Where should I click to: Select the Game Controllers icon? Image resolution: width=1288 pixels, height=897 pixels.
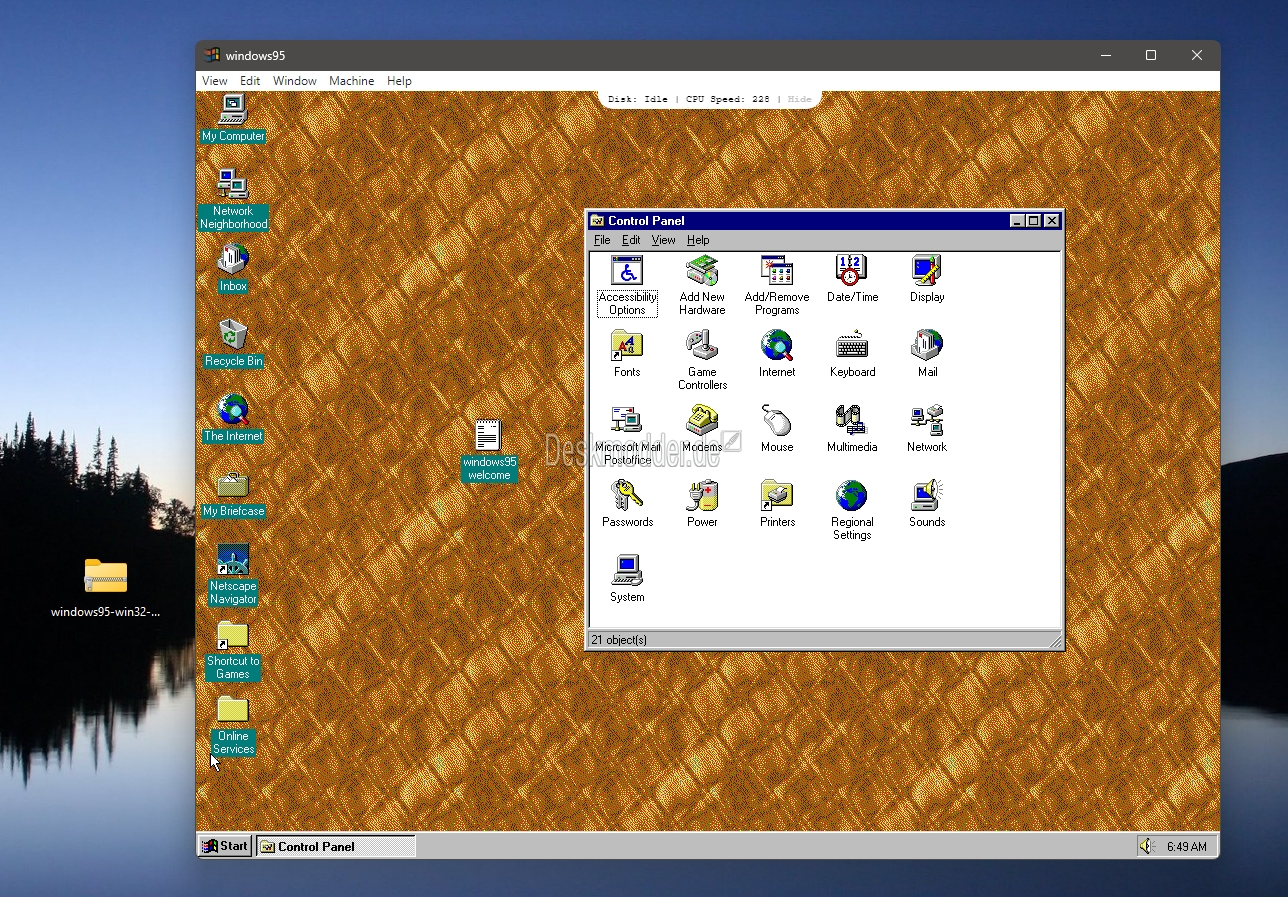pyautogui.click(x=702, y=346)
